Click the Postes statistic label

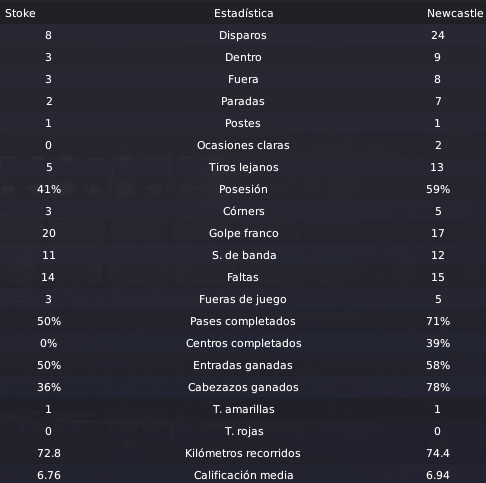(243, 123)
